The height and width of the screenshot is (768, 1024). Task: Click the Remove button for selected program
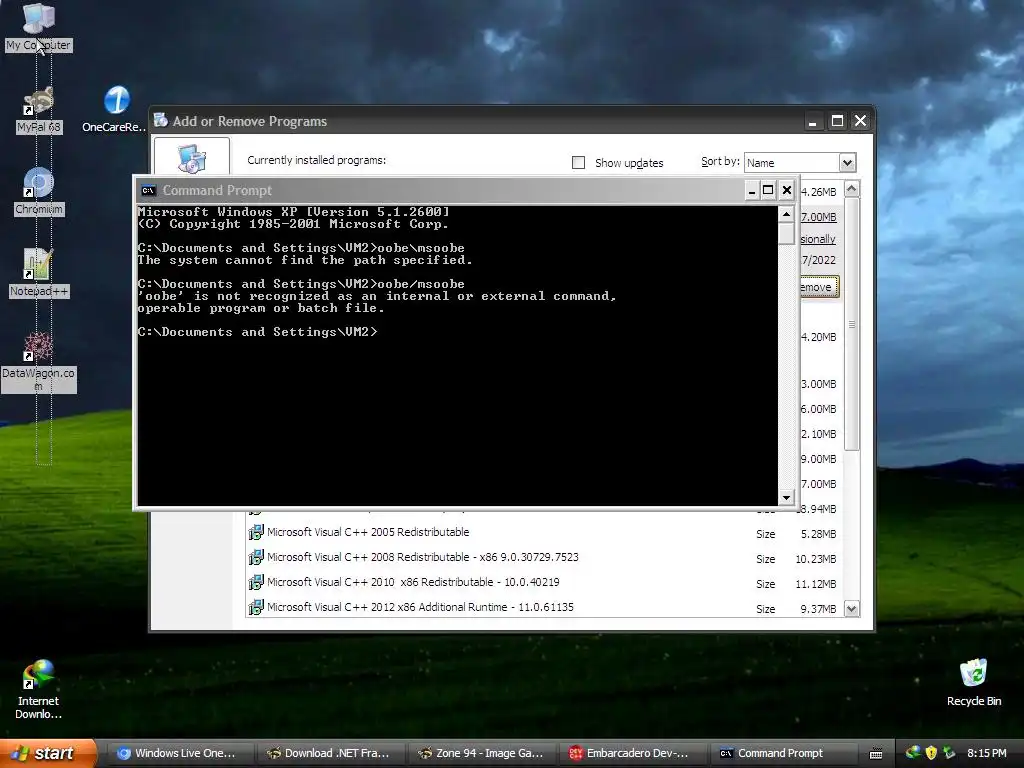820,287
